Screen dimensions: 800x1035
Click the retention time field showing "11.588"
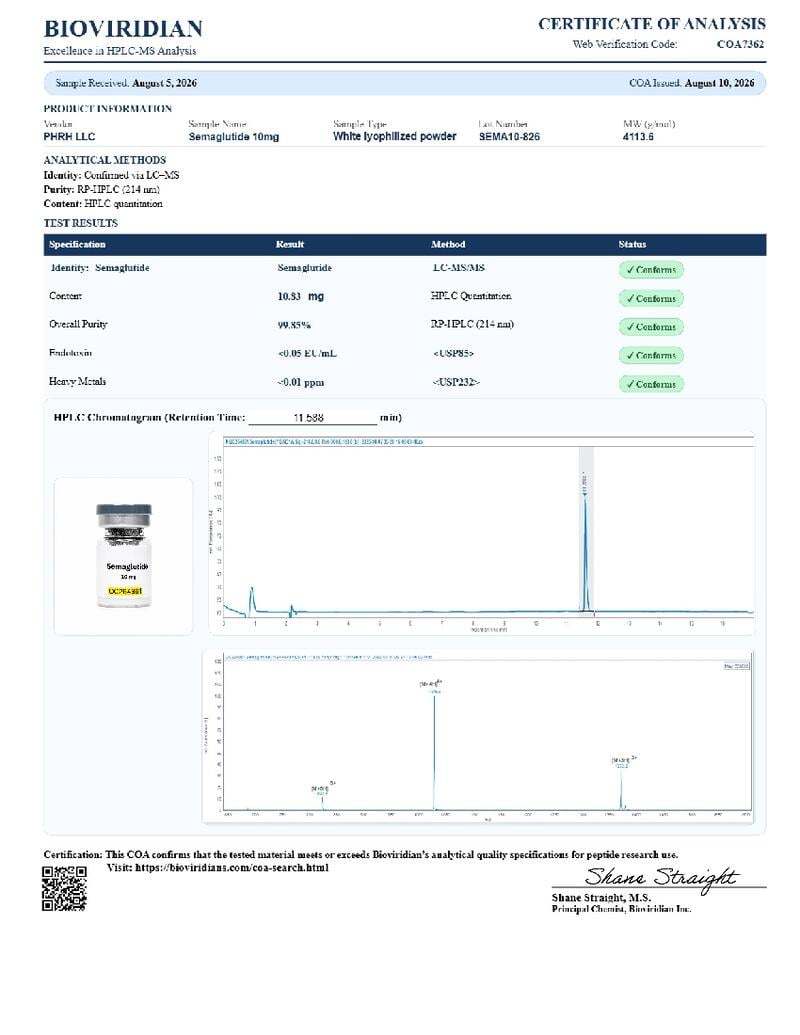[x=312, y=418]
